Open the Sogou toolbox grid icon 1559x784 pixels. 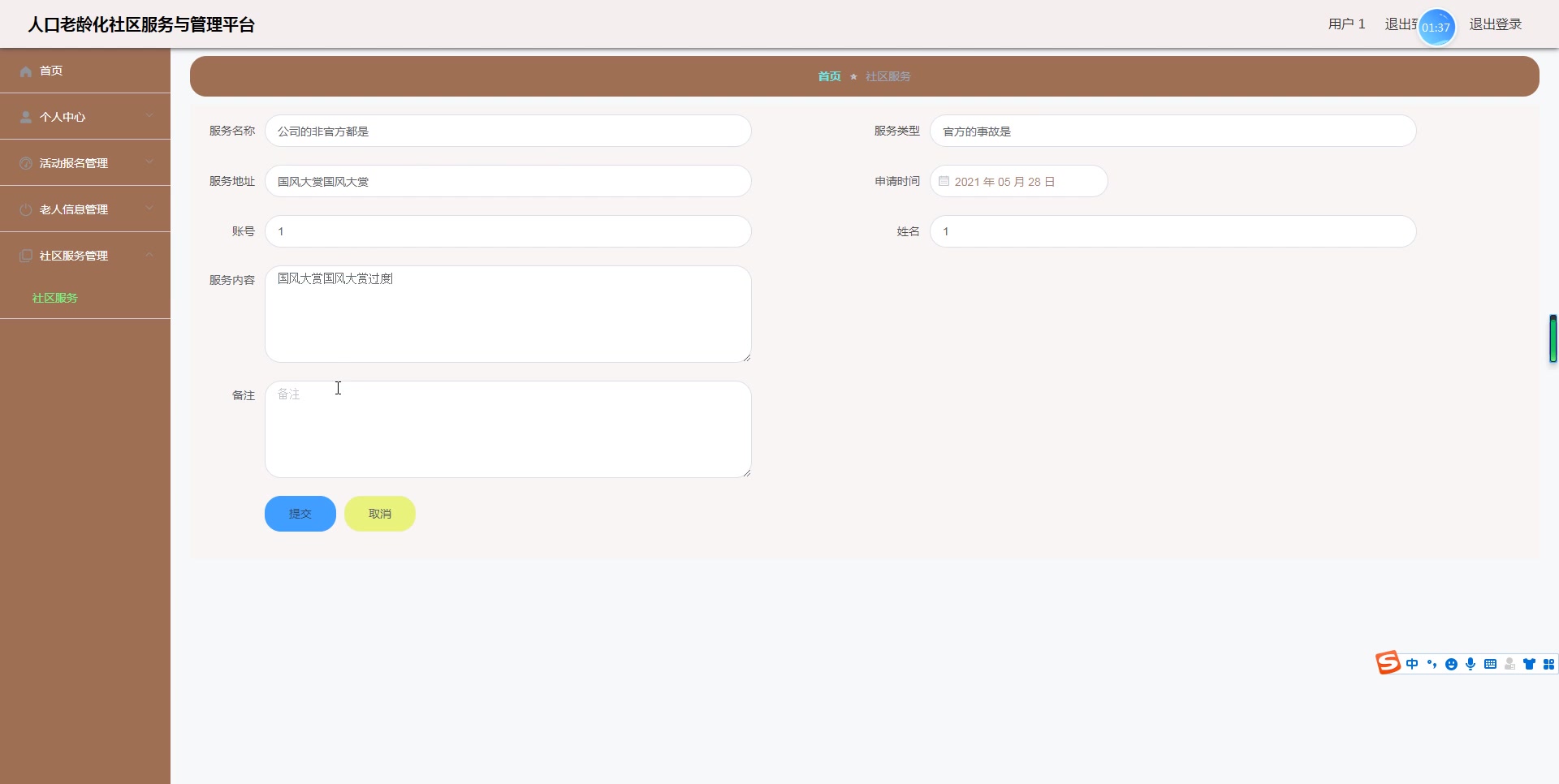coord(1548,664)
